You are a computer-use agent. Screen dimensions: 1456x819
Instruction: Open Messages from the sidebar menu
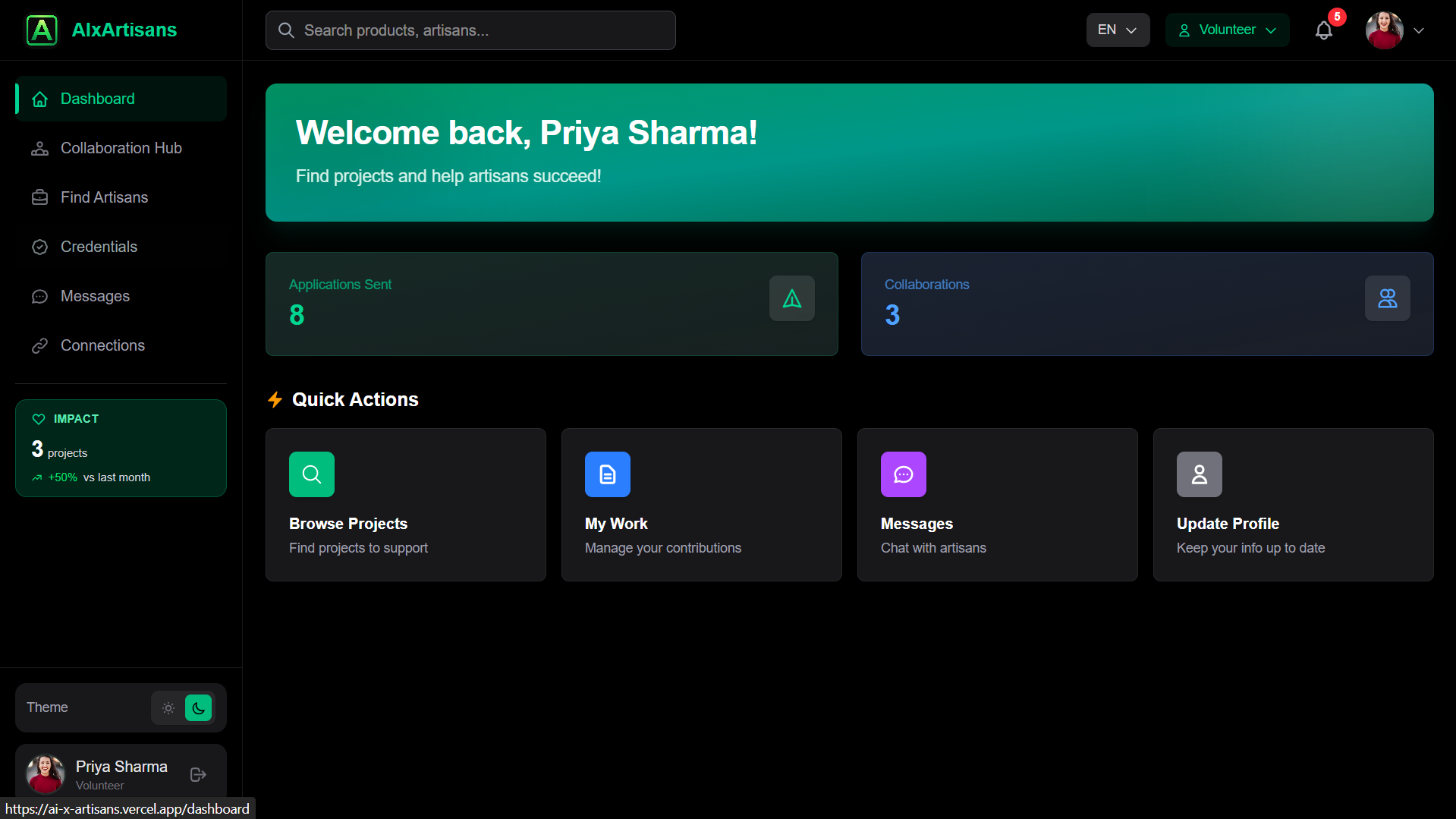[121, 297]
